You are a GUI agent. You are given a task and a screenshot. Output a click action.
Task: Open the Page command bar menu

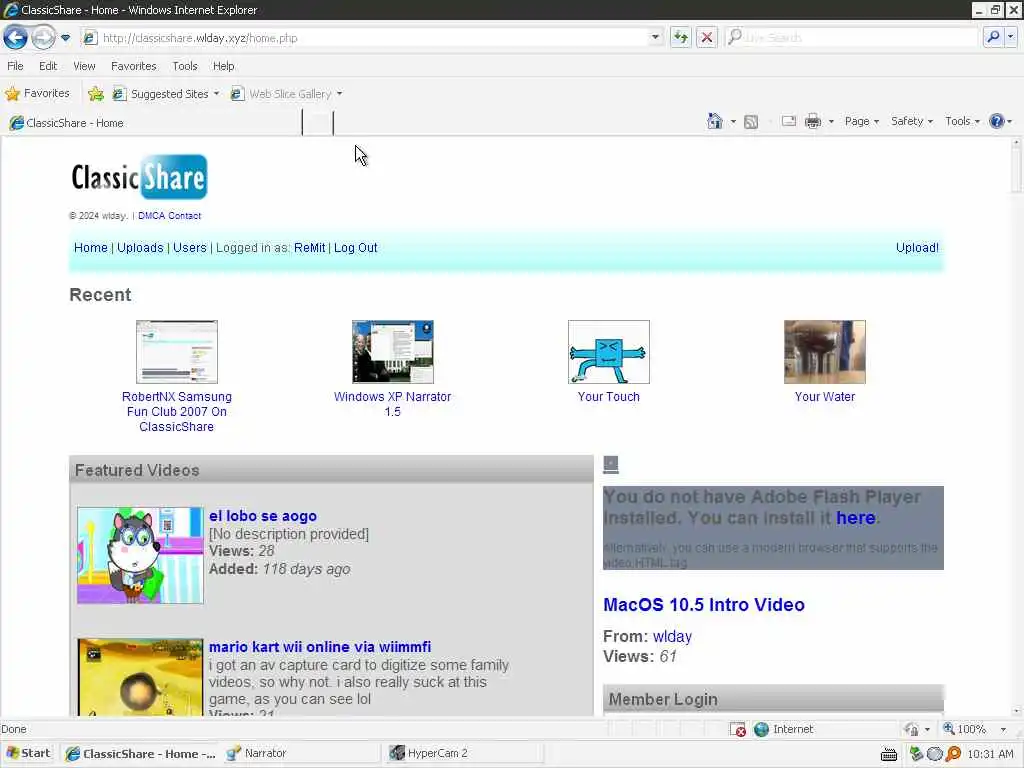click(861, 121)
